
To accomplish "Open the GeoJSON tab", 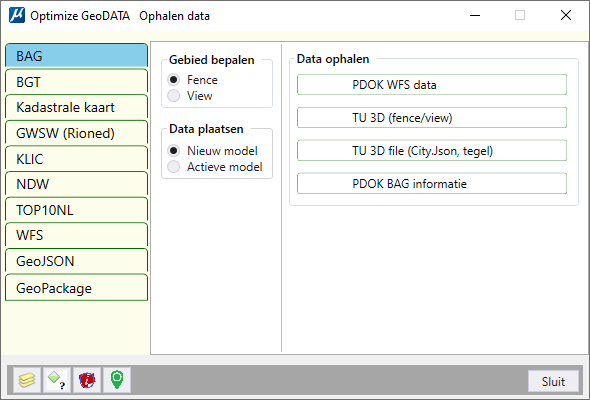I will click(76, 261).
